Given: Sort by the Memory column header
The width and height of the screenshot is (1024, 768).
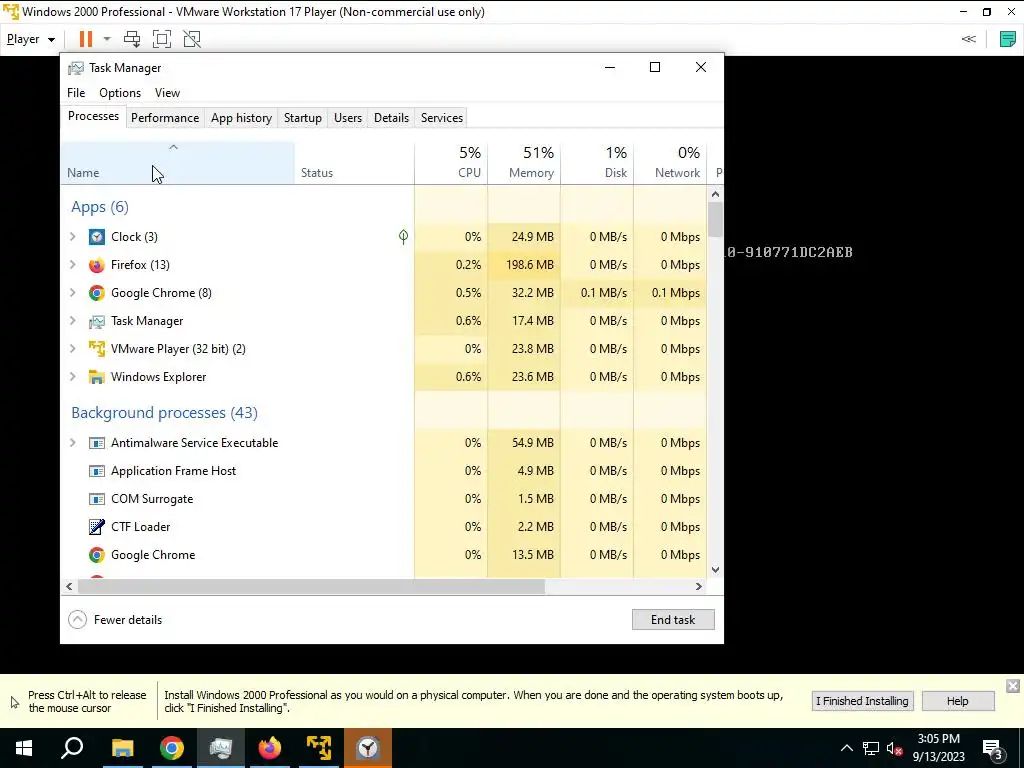Looking at the screenshot, I should coord(524,163).
